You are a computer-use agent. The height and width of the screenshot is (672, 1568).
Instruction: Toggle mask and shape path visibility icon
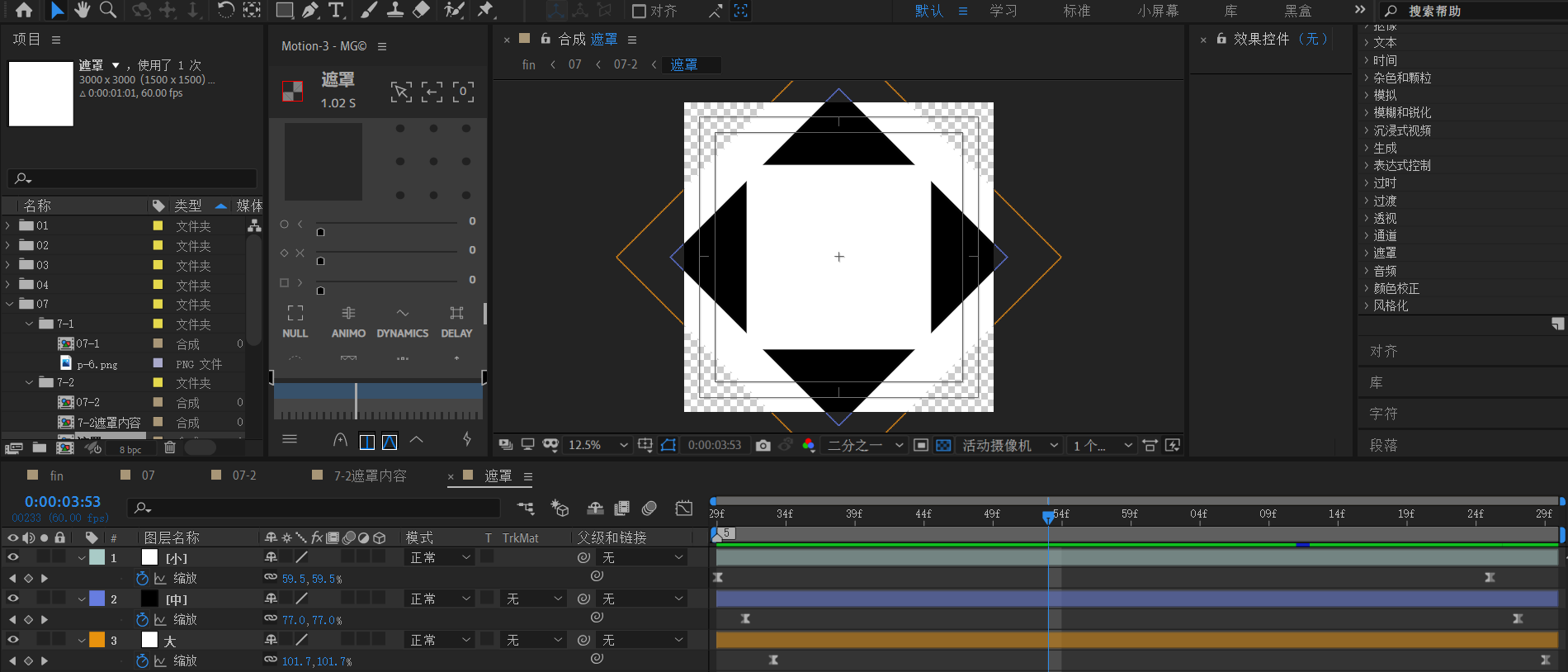(x=668, y=445)
